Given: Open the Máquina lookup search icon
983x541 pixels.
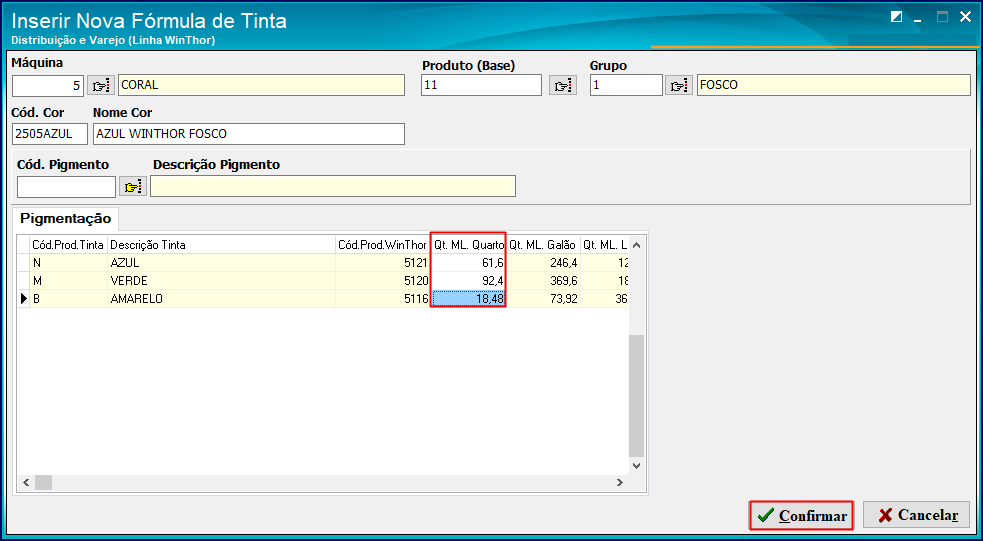Looking at the screenshot, I should (x=101, y=85).
